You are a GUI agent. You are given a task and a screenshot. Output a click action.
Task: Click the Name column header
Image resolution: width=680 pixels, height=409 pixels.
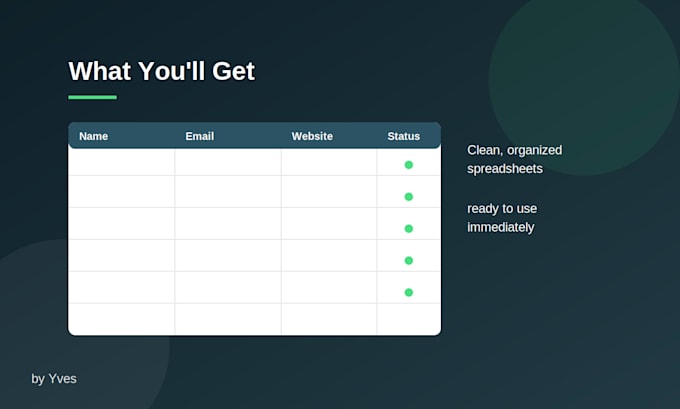click(x=93, y=136)
